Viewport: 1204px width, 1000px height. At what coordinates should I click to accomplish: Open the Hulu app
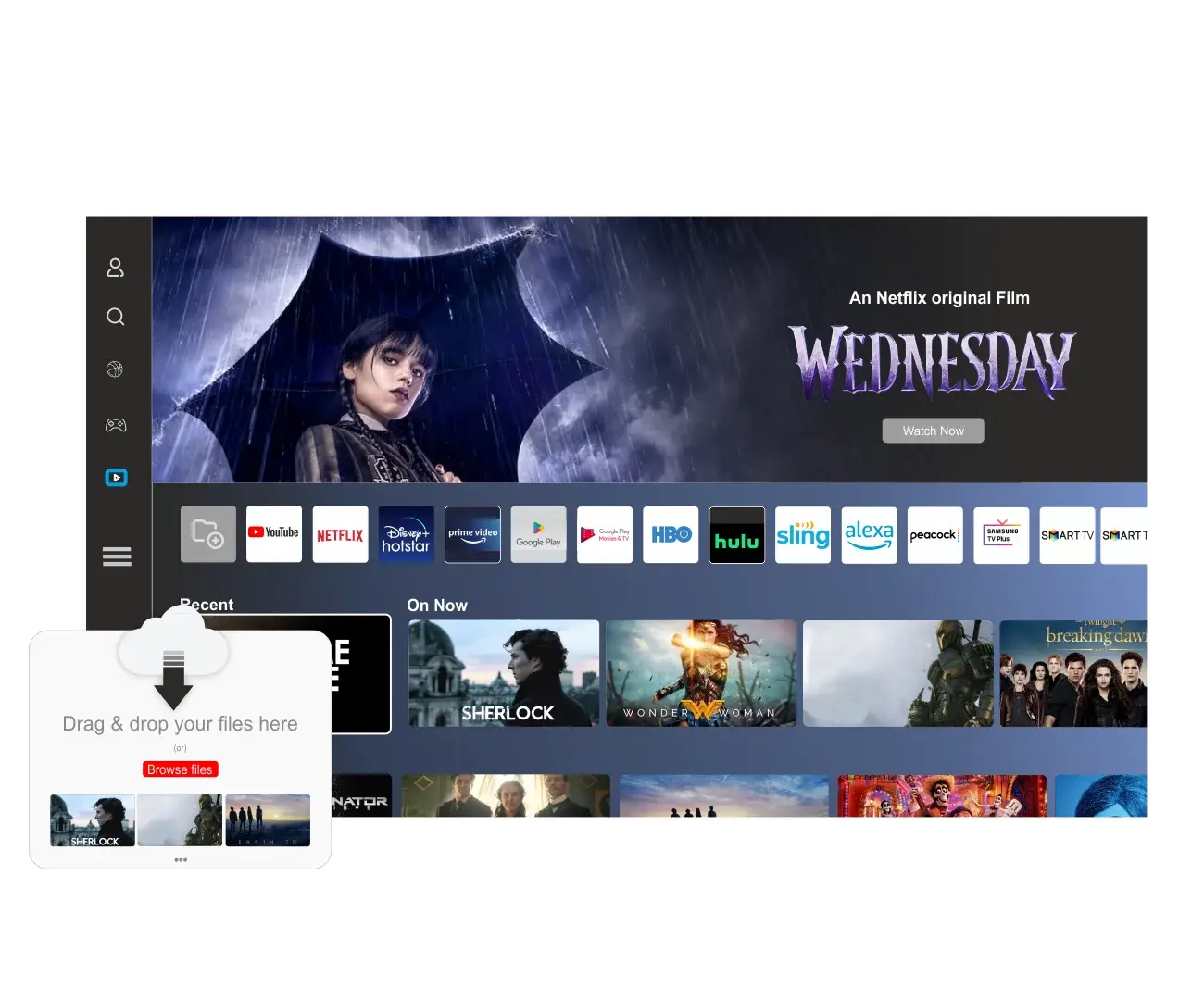coord(737,534)
